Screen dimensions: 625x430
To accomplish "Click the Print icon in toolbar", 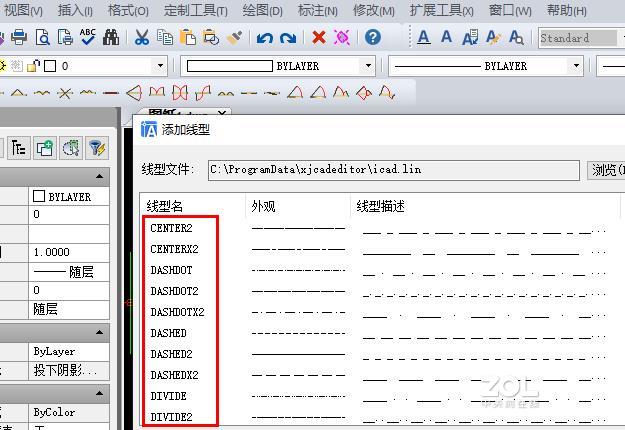I will (x=19, y=38).
